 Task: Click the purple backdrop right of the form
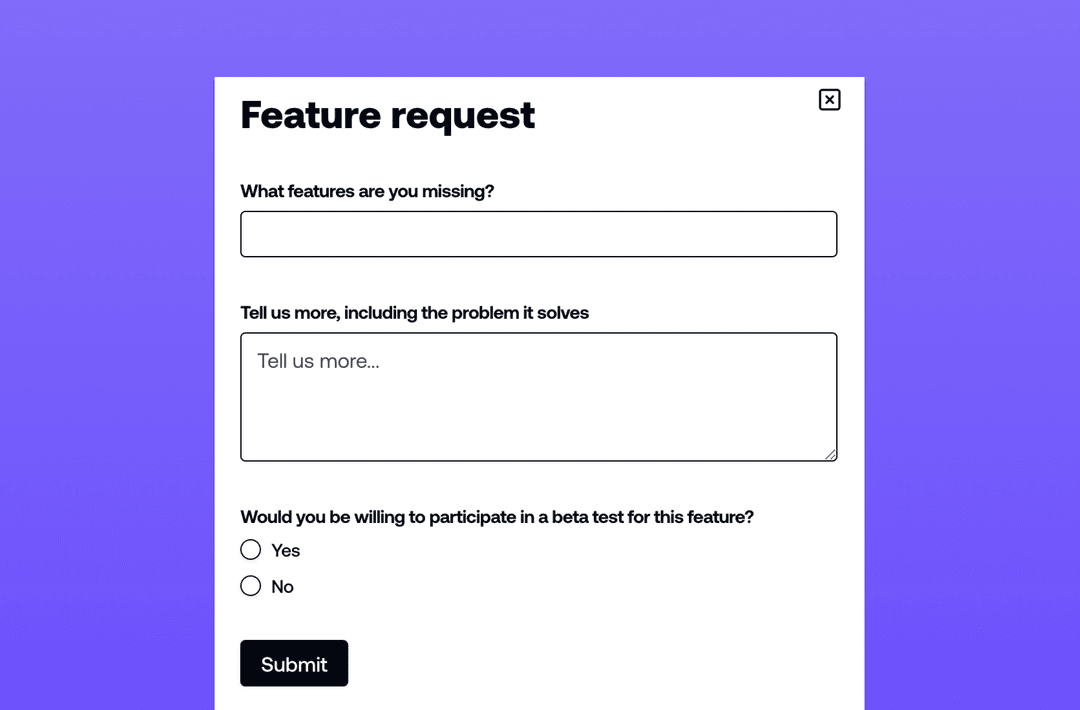coord(972,400)
